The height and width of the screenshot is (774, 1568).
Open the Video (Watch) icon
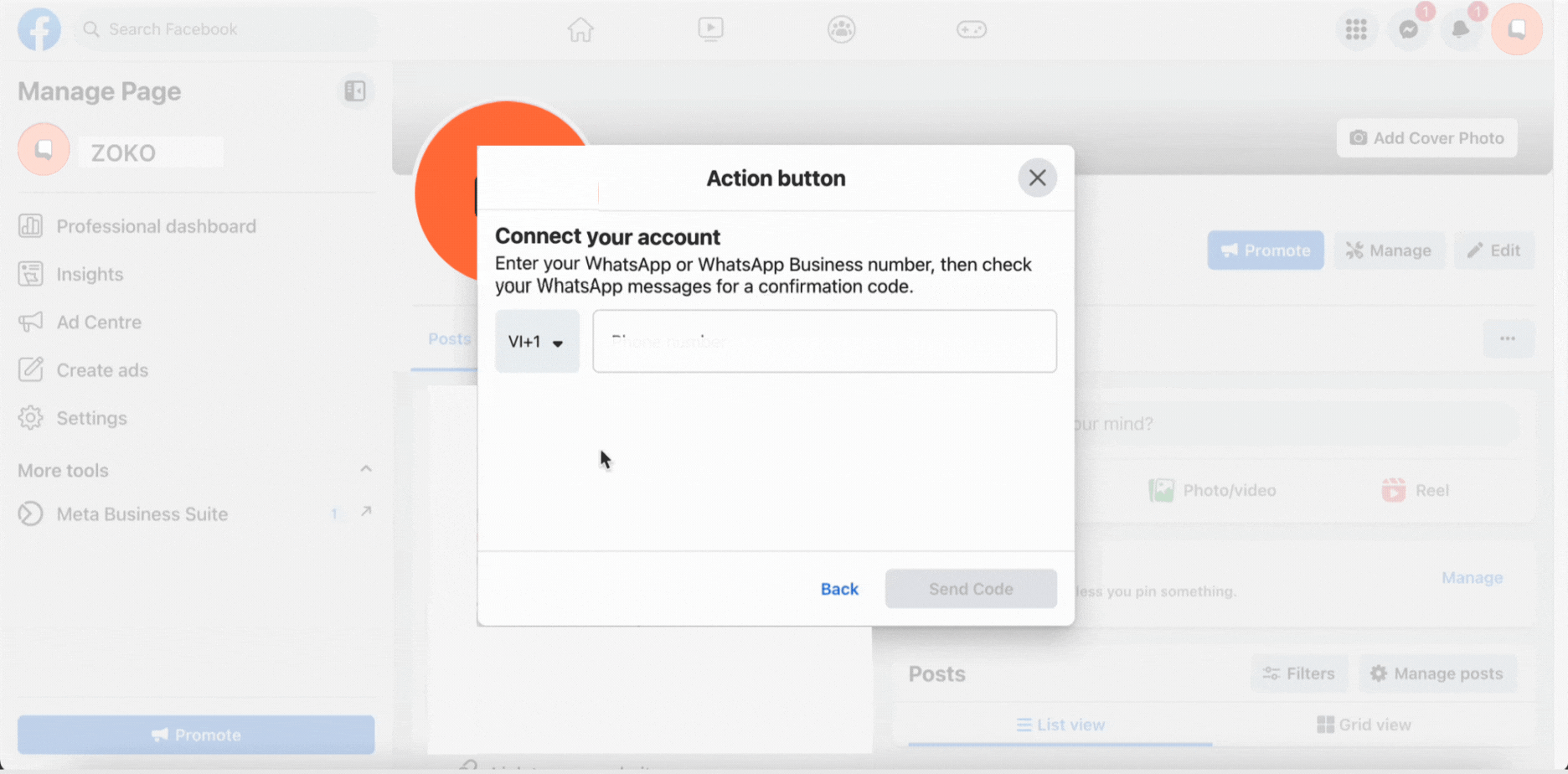[710, 29]
